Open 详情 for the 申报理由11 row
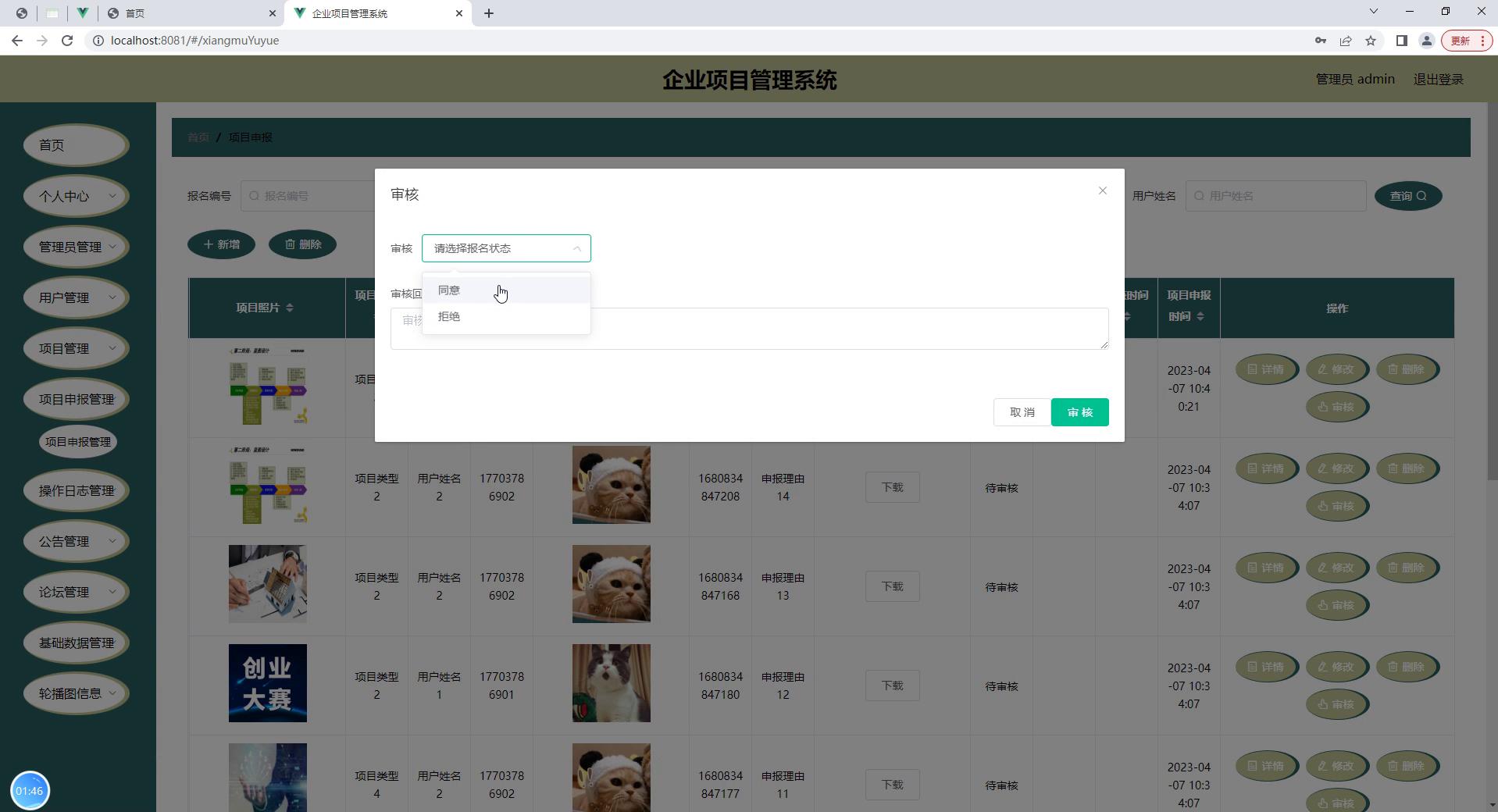This screenshot has width=1498, height=812. [x=1266, y=766]
